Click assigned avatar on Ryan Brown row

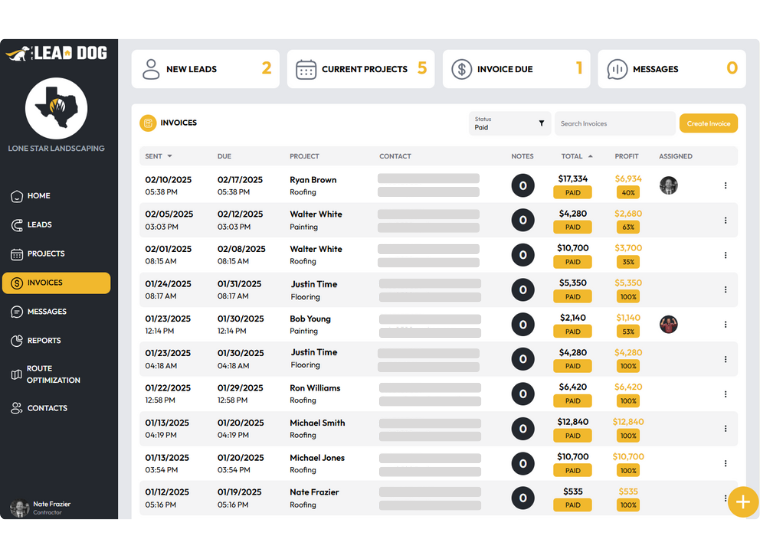[668, 186]
